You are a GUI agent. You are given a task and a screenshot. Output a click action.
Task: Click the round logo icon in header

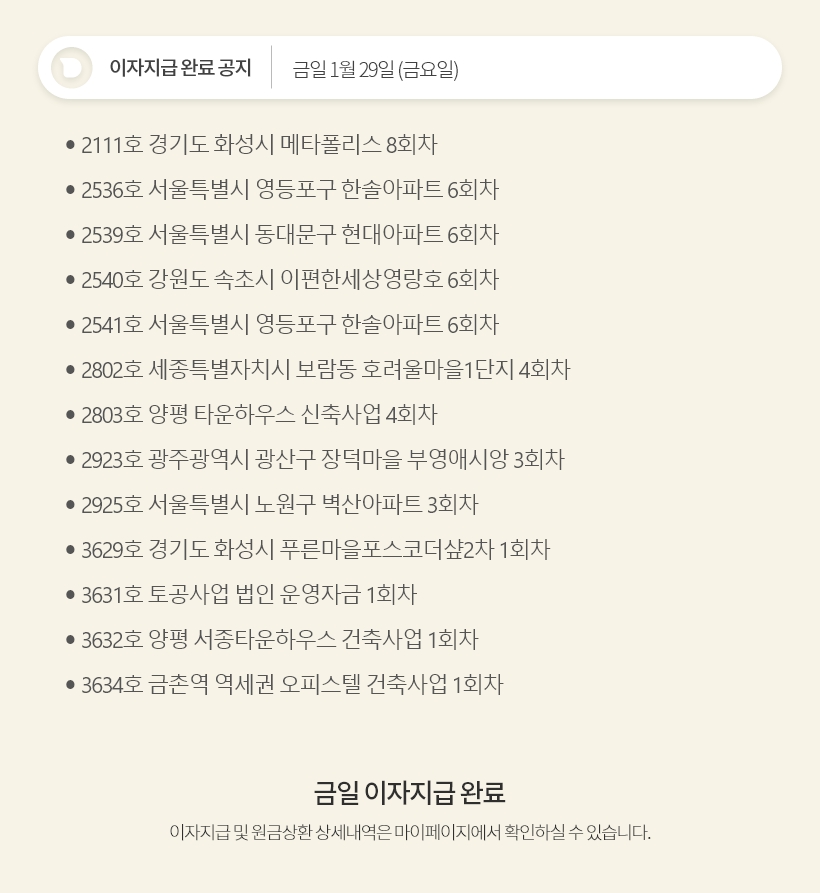click(x=71, y=68)
